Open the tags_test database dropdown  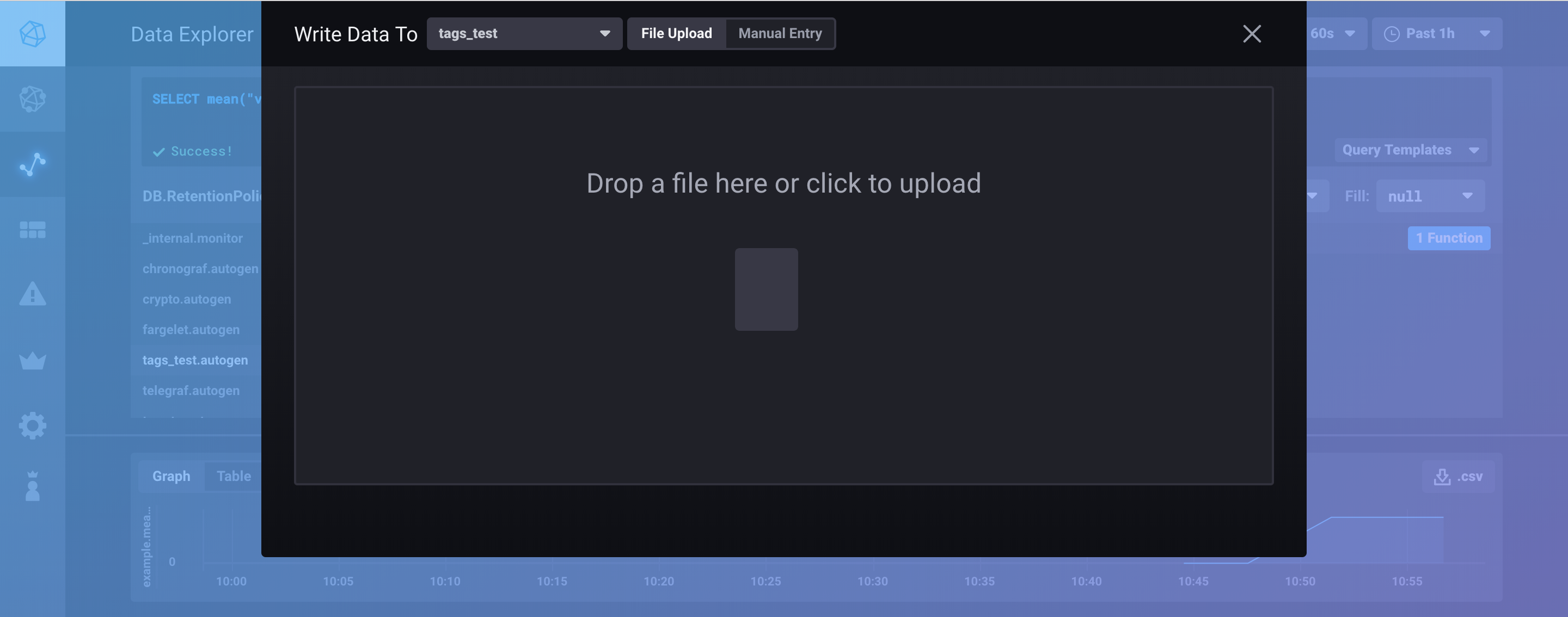coord(525,34)
